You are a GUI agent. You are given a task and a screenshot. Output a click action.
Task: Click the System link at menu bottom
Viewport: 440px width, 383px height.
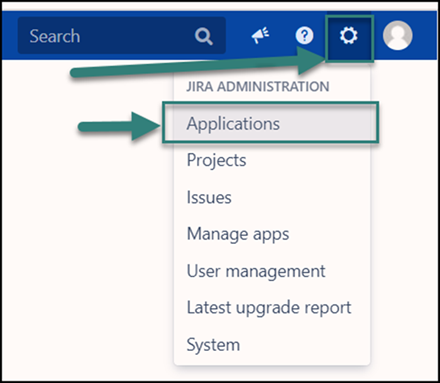click(x=213, y=345)
